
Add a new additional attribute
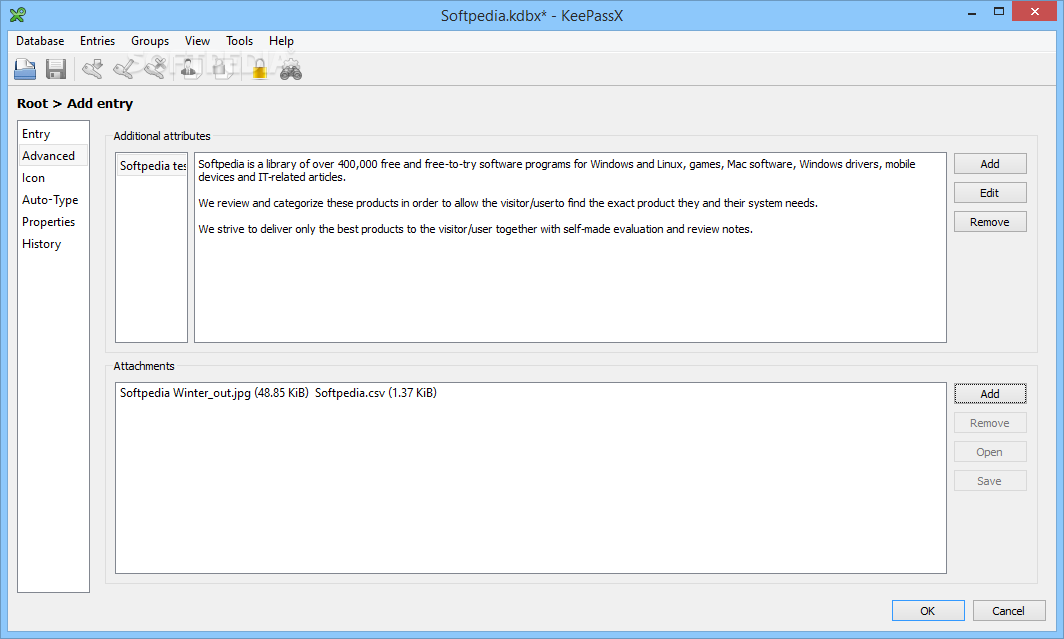[990, 163]
